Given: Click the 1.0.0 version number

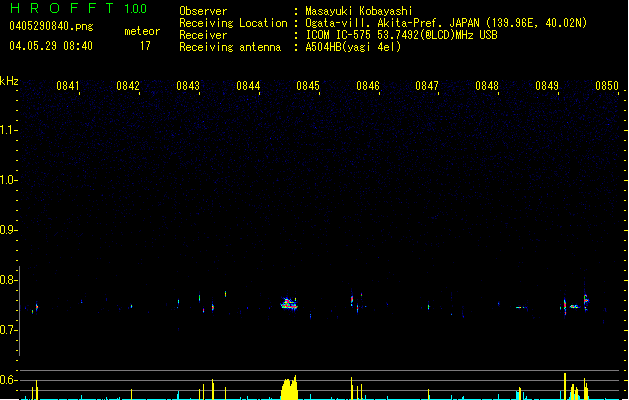Looking at the screenshot, I should [136, 9].
